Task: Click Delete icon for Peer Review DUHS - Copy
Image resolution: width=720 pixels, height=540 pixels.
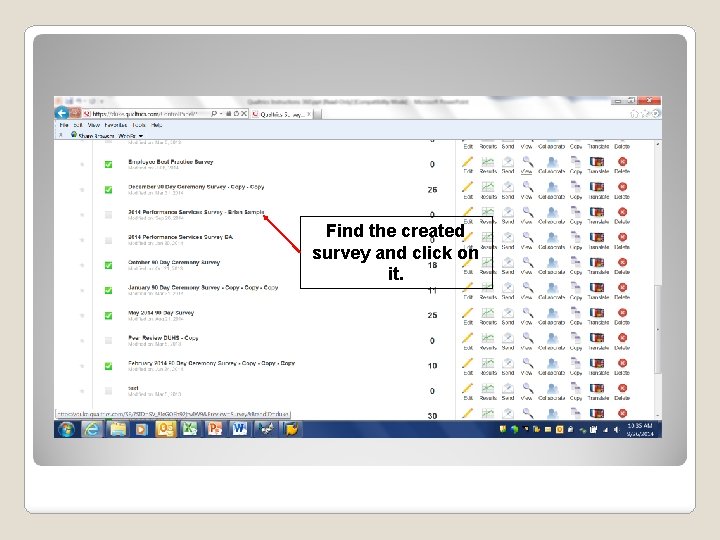Action: coord(622,338)
